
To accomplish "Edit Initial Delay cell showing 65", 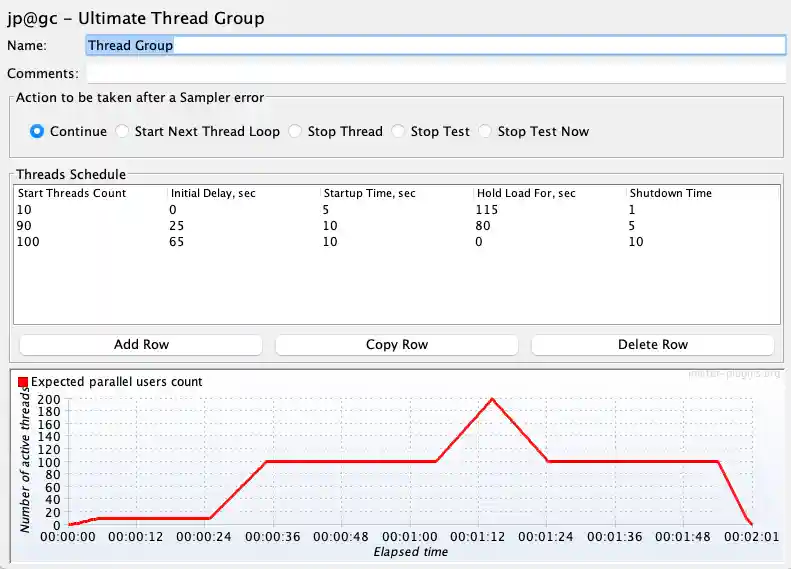I will (244, 242).
